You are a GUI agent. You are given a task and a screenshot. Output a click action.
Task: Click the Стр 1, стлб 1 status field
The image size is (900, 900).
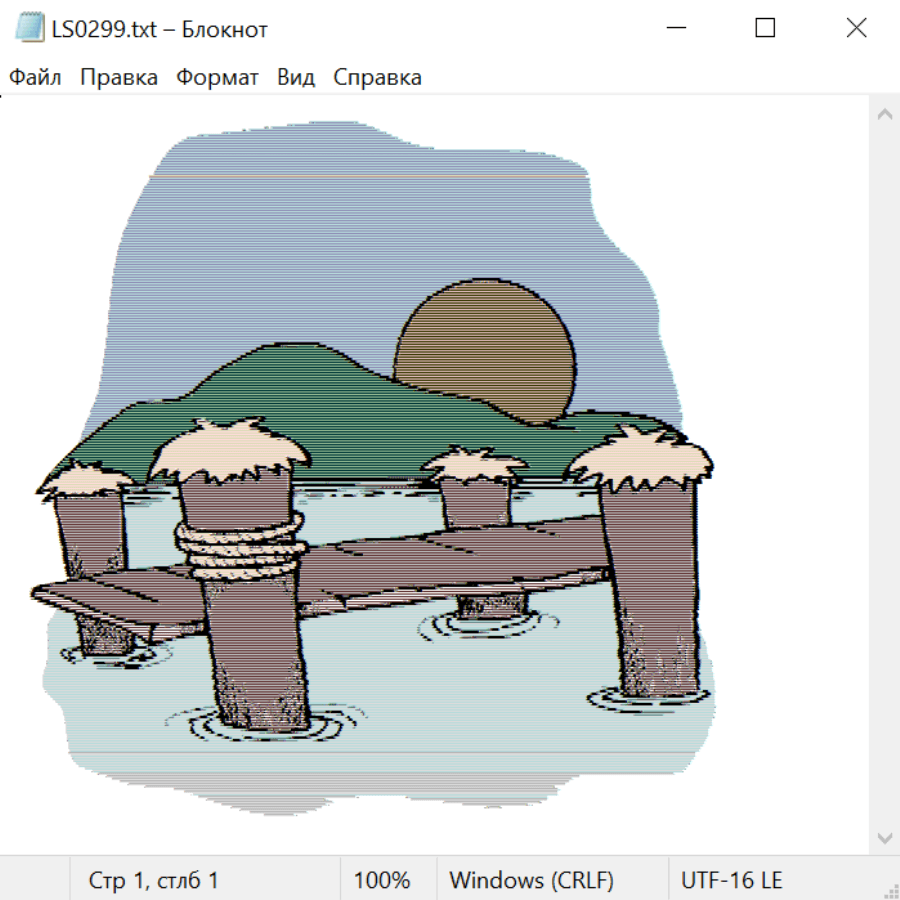[x=153, y=881]
